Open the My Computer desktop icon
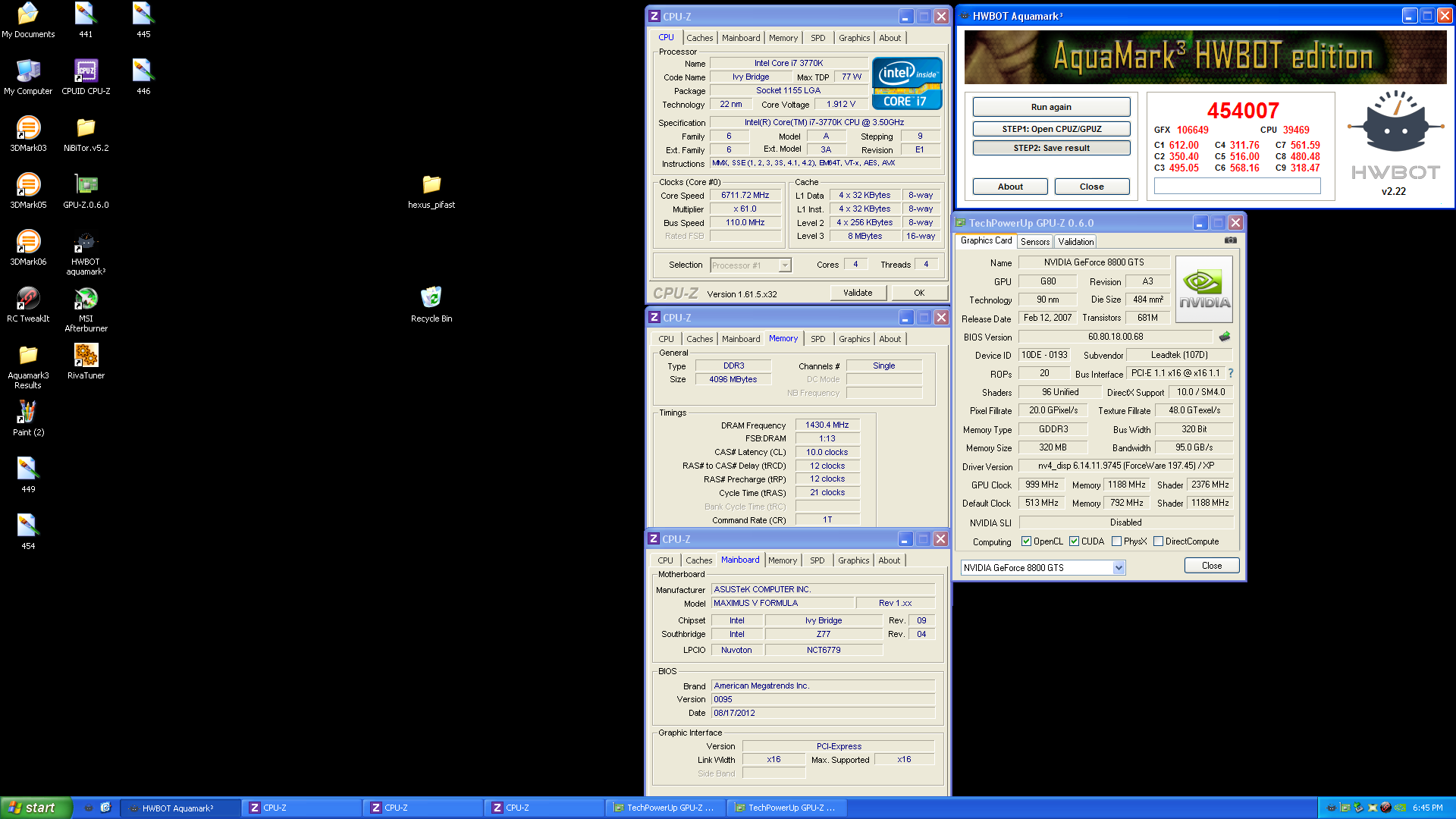Image resolution: width=1456 pixels, height=819 pixels. tap(28, 77)
